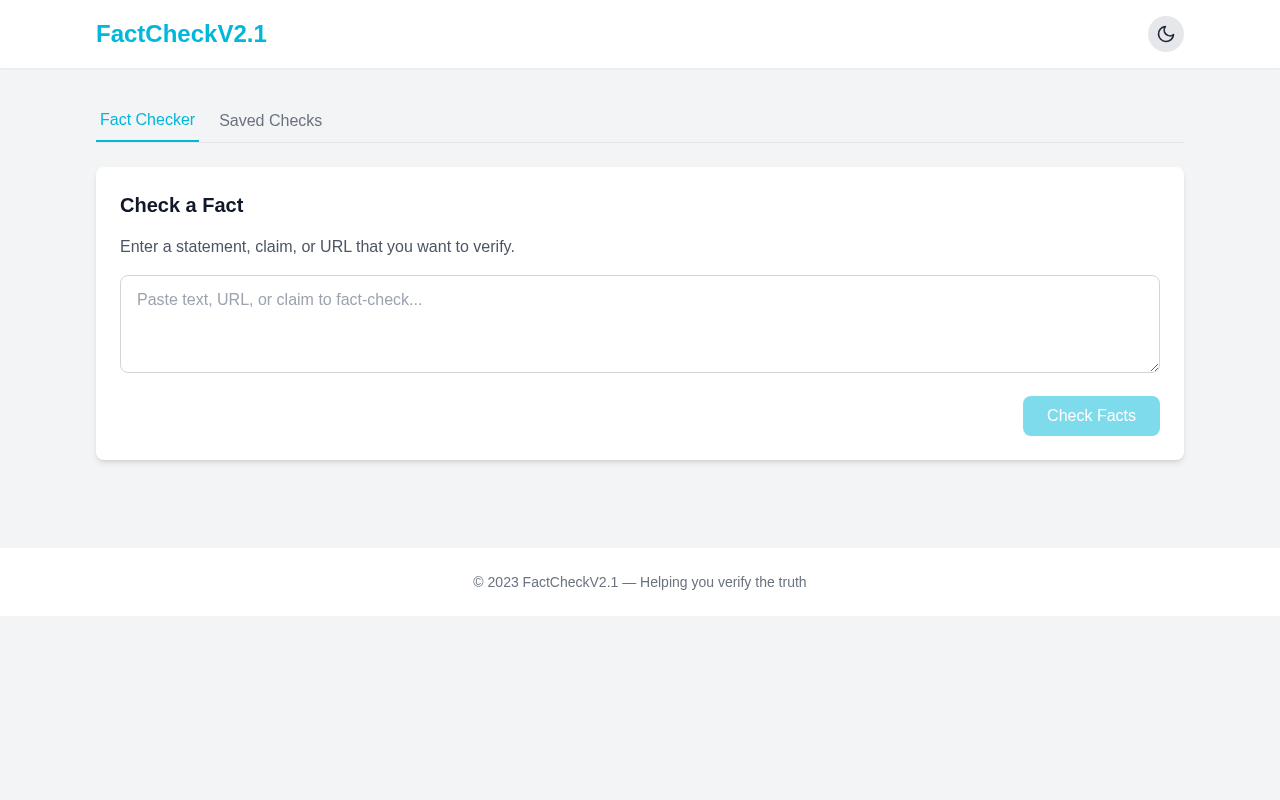Click the Check Facts submit control
Viewport: 1280px width, 800px height.
click(1091, 415)
